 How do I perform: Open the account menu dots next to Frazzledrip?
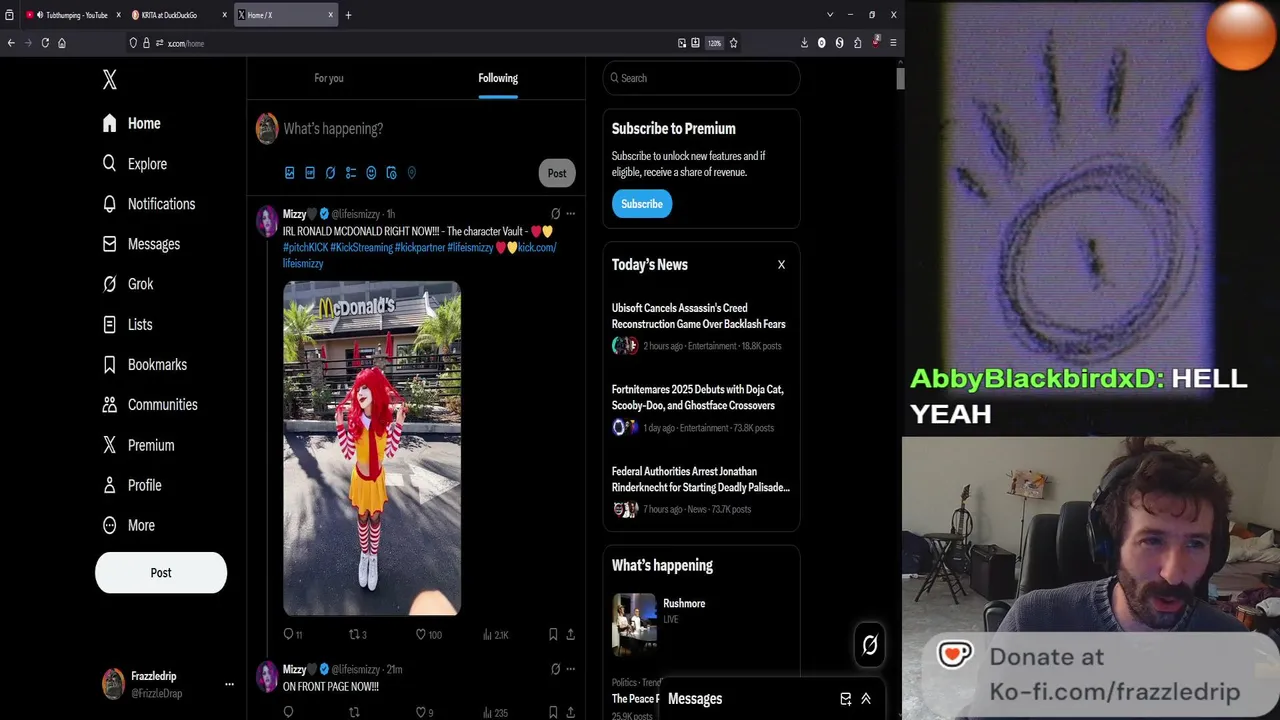(229, 685)
